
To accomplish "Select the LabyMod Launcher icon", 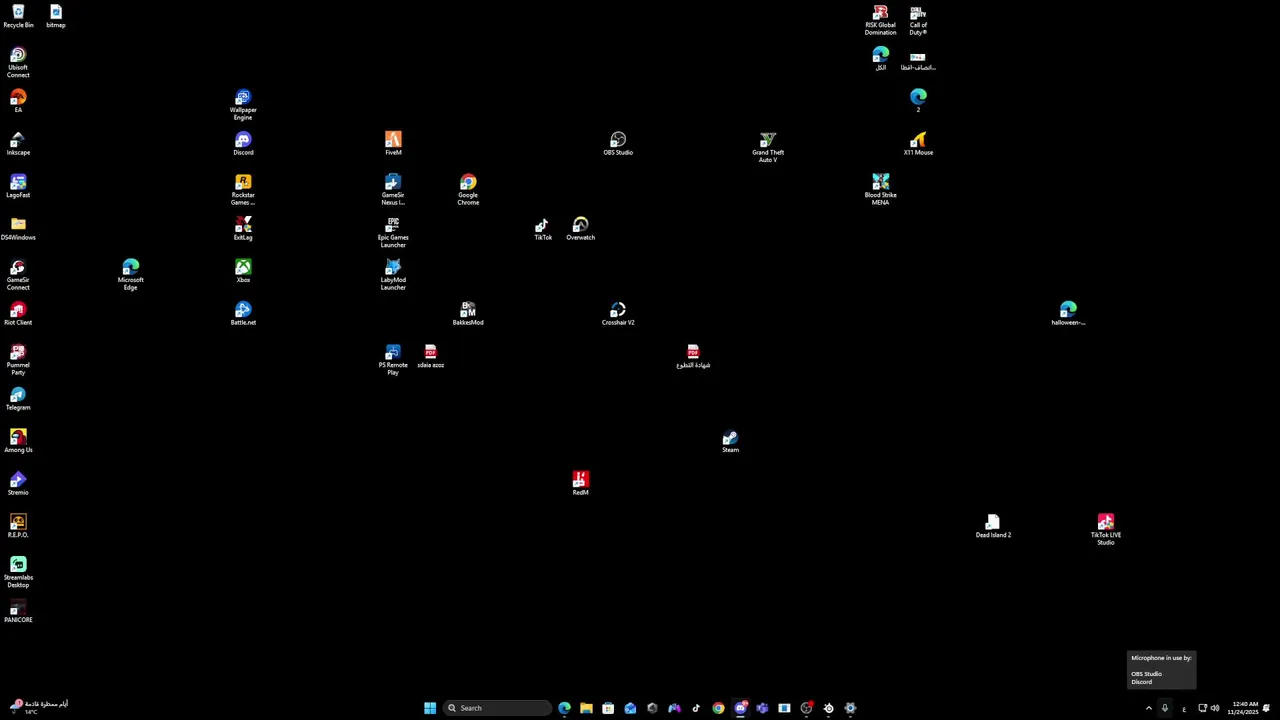I will [x=393, y=275].
